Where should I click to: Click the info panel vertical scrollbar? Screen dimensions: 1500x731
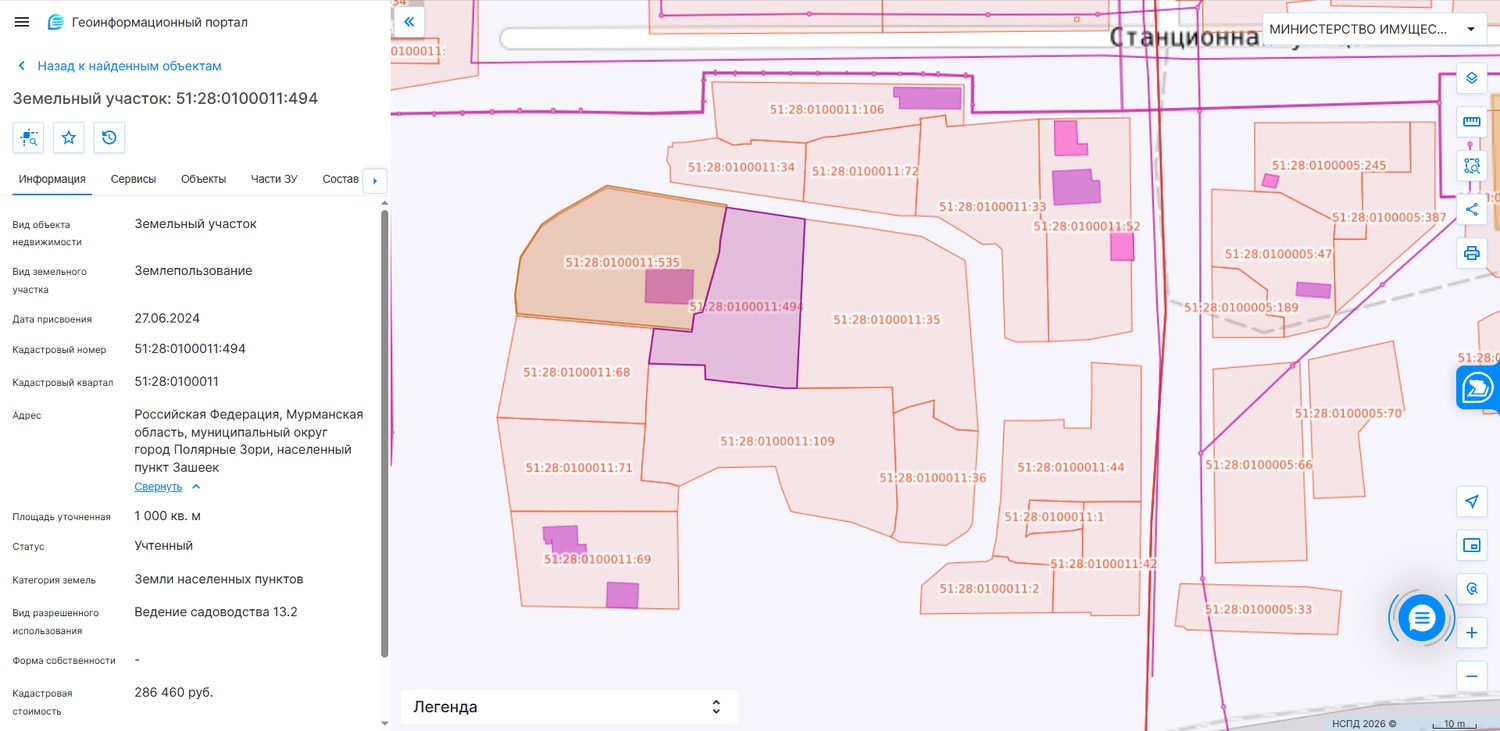coord(384,432)
